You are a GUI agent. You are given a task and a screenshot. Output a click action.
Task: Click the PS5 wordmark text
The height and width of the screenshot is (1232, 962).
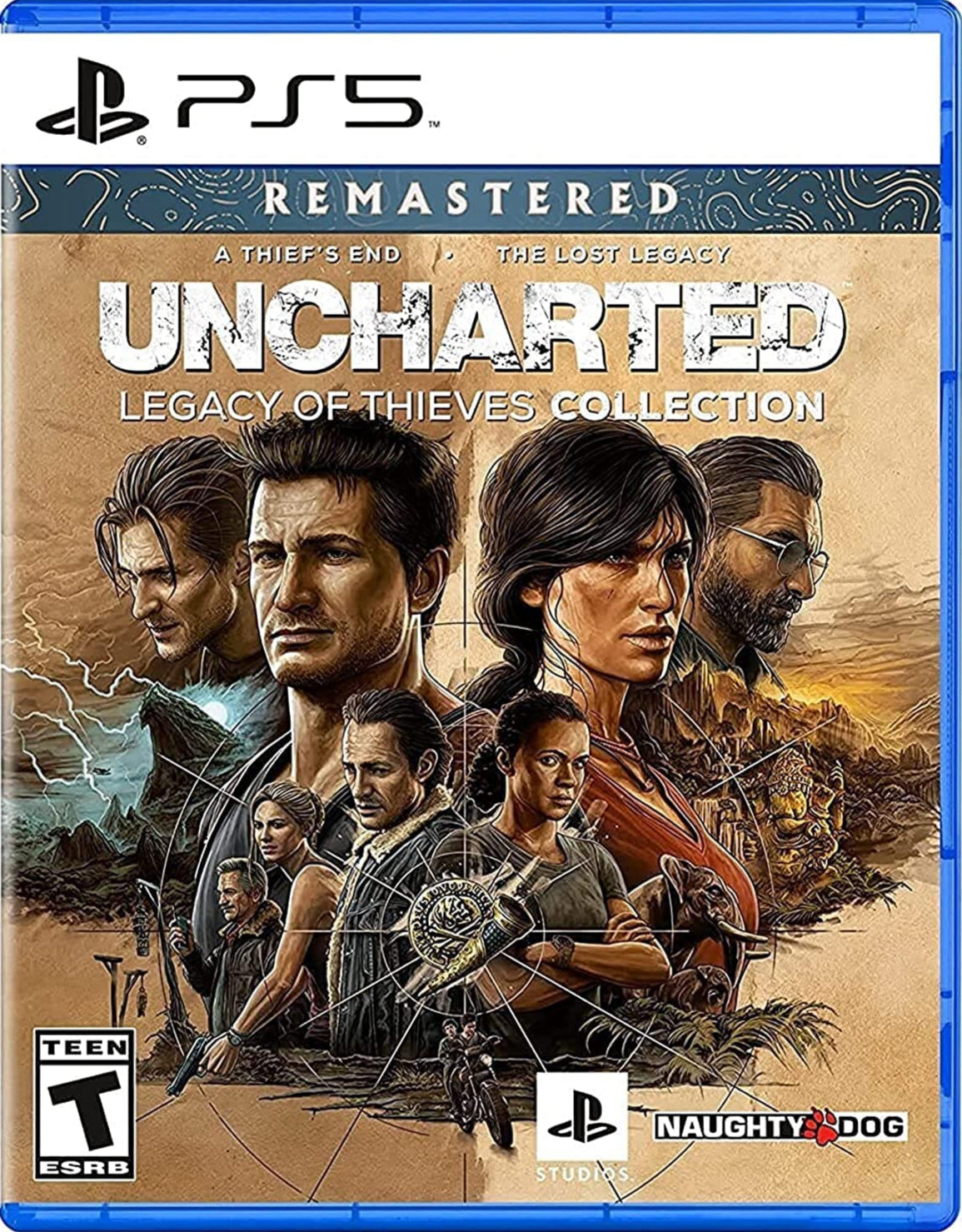click(x=298, y=101)
